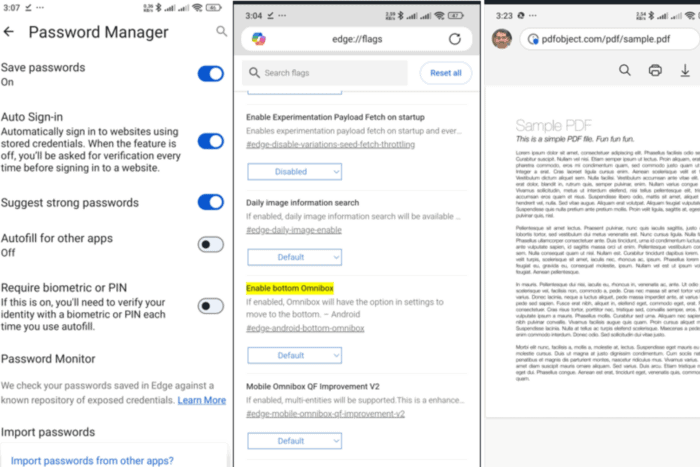700x467 pixels.
Task: Open Default dropdown for Mobile Omnibox QF Improvement V2
Action: [295, 441]
